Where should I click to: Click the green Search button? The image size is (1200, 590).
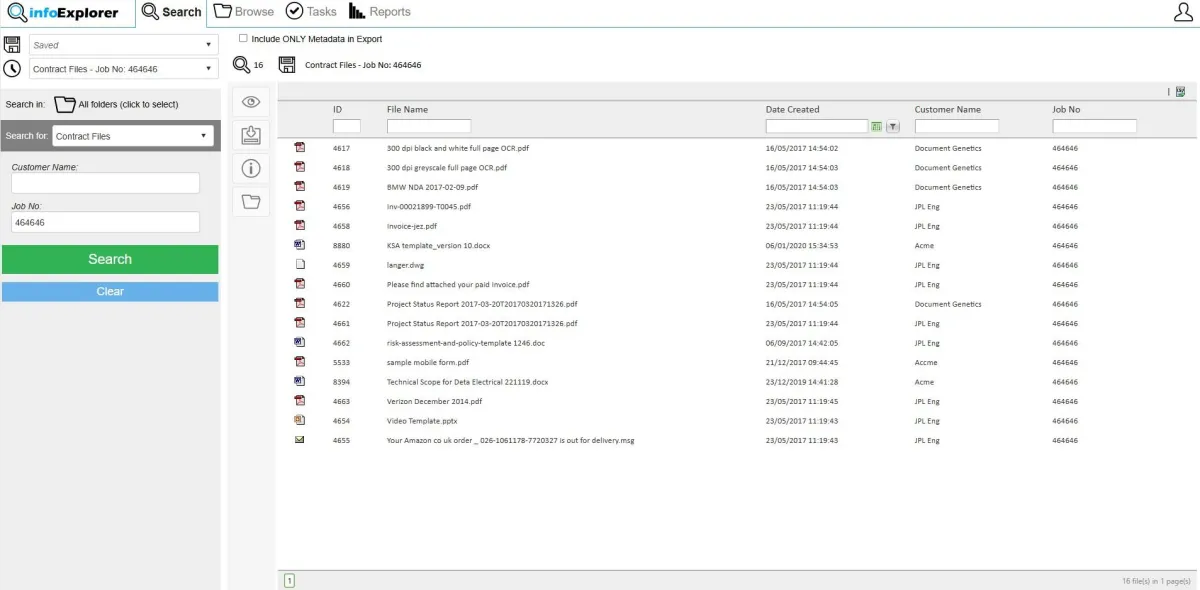tap(110, 259)
